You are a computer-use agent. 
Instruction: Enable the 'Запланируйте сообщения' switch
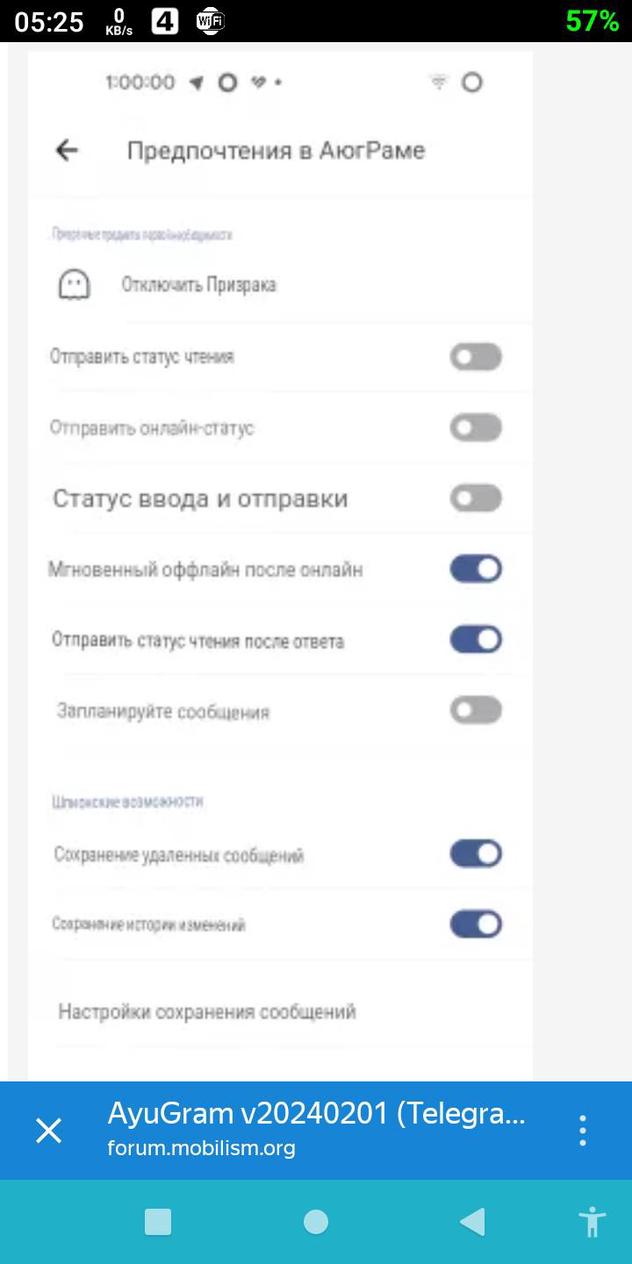(475, 710)
